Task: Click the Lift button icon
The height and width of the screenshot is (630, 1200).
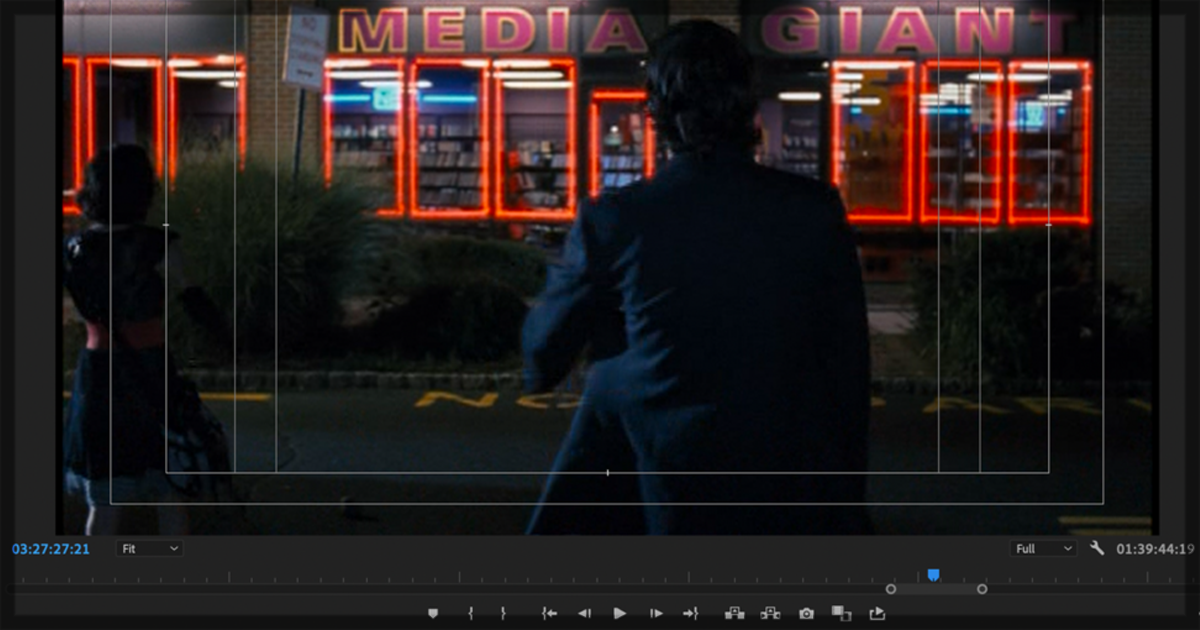Action: tap(735, 613)
